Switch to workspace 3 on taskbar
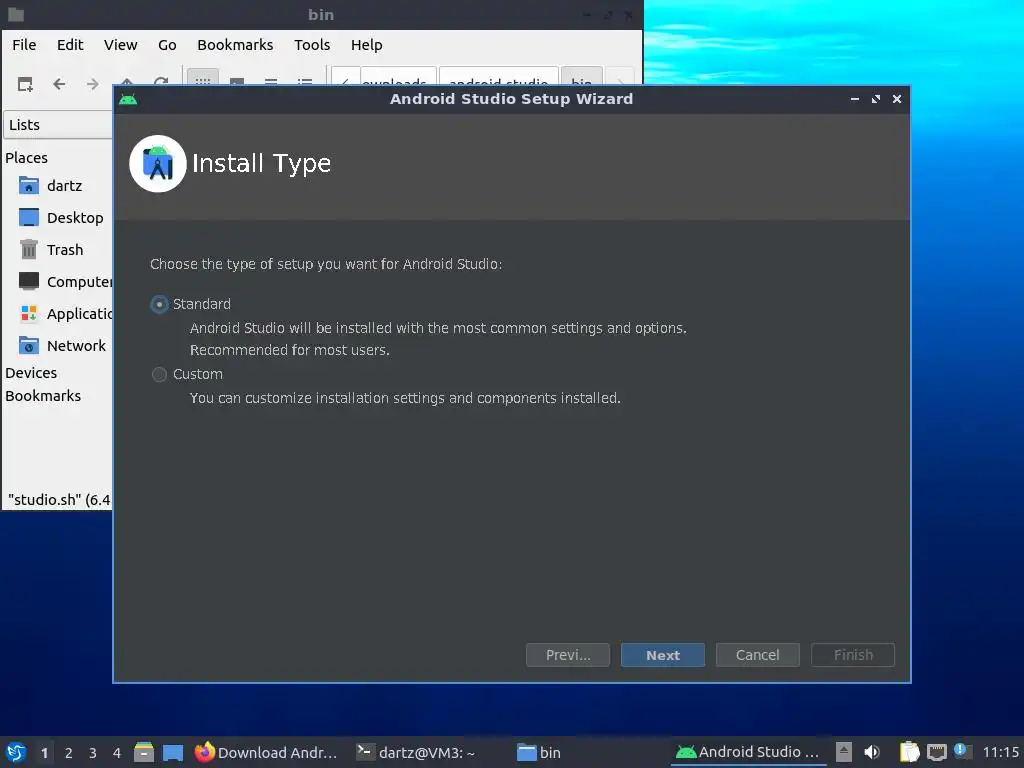Viewport: 1024px width, 768px height. [93, 753]
